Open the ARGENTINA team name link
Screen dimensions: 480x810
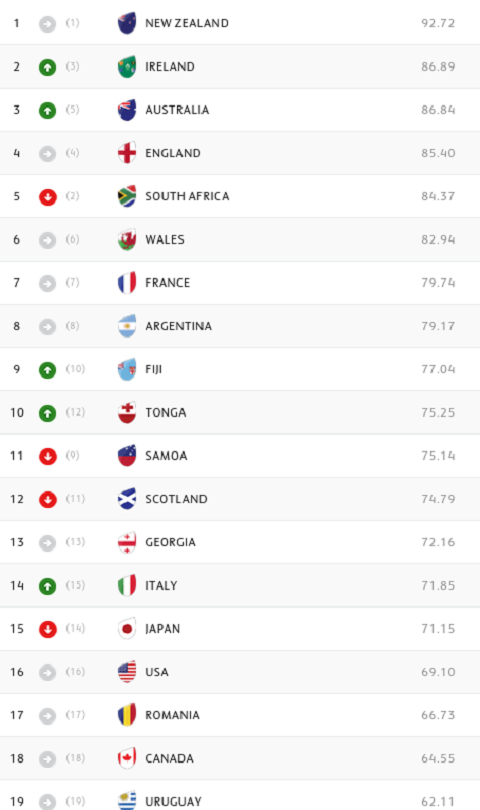tap(178, 326)
